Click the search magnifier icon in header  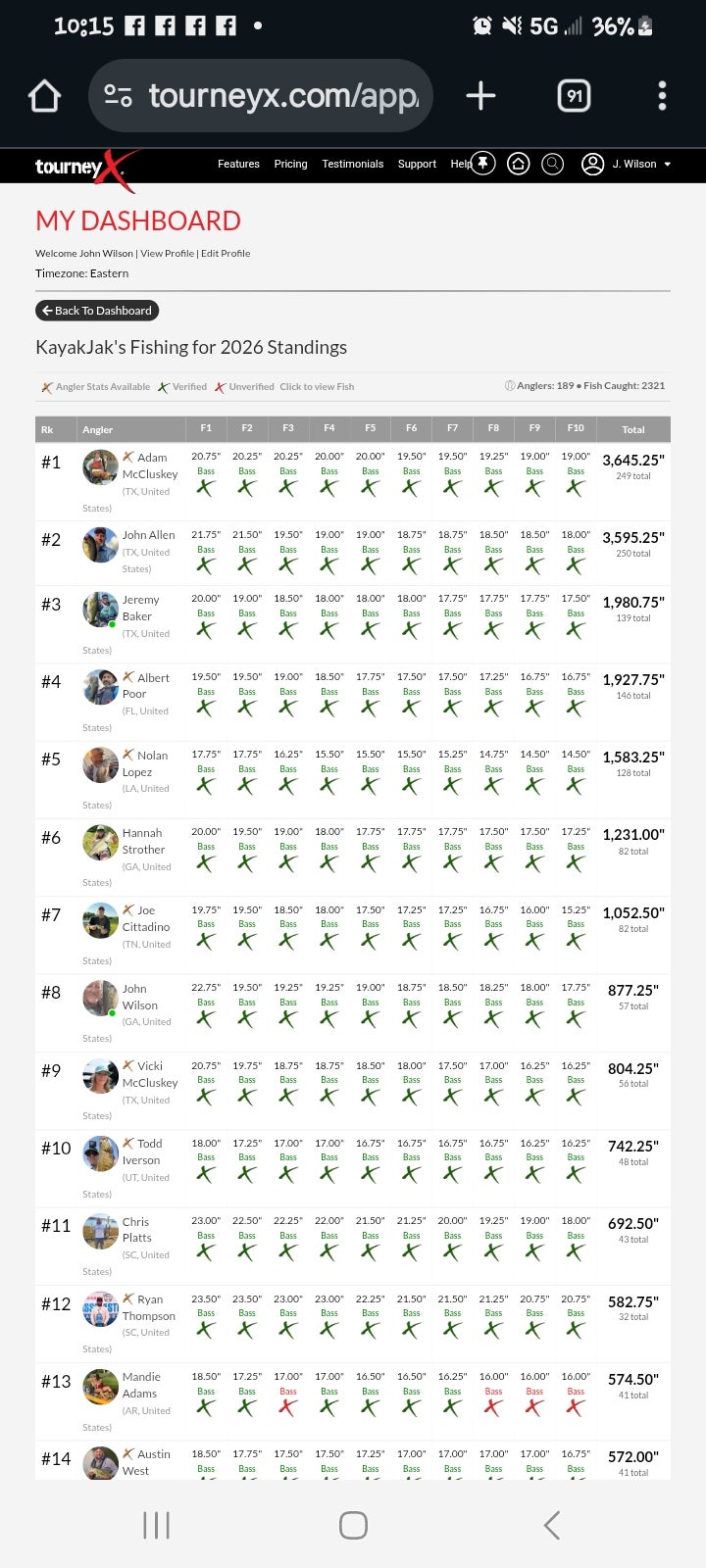(553, 164)
